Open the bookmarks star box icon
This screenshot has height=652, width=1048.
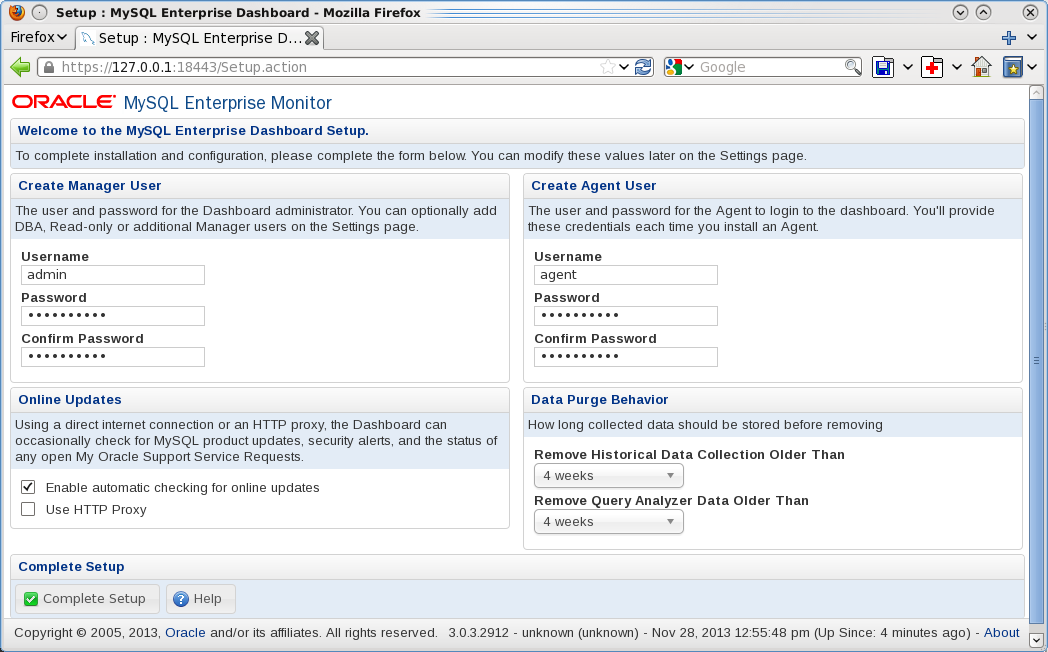tap(1013, 67)
